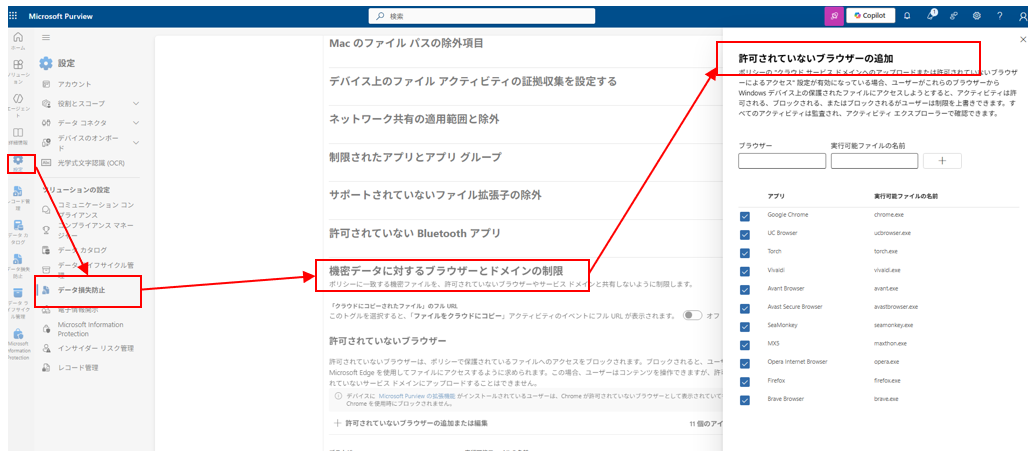Open the notifications bell icon
The width and height of the screenshot is (1035, 463).
(x=908, y=16)
